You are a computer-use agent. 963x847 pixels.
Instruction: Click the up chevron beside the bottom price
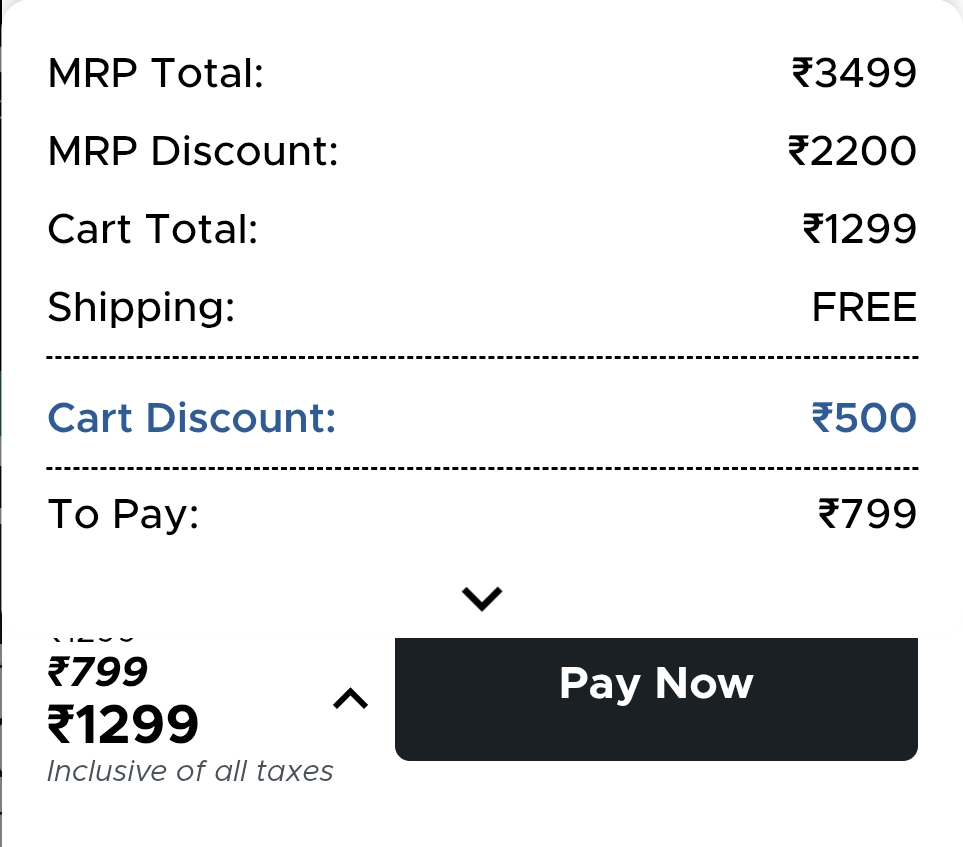pos(350,700)
